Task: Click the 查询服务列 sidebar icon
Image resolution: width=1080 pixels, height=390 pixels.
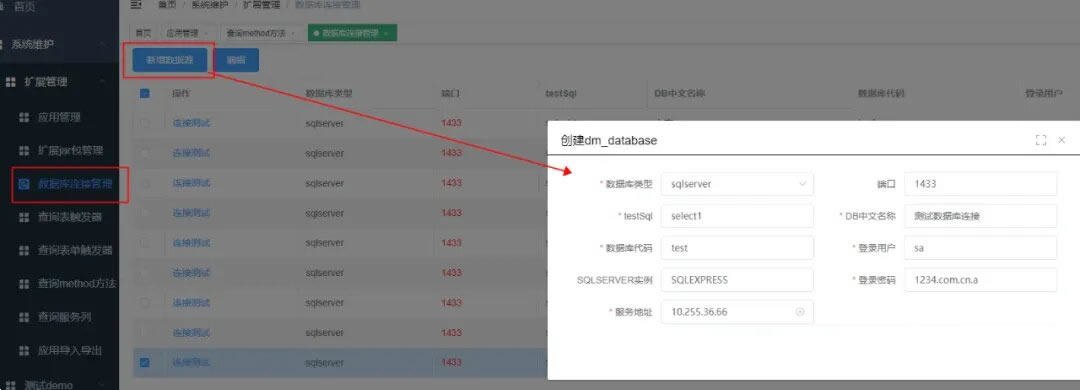Action: pyautogui.click(x=24, y=317)
